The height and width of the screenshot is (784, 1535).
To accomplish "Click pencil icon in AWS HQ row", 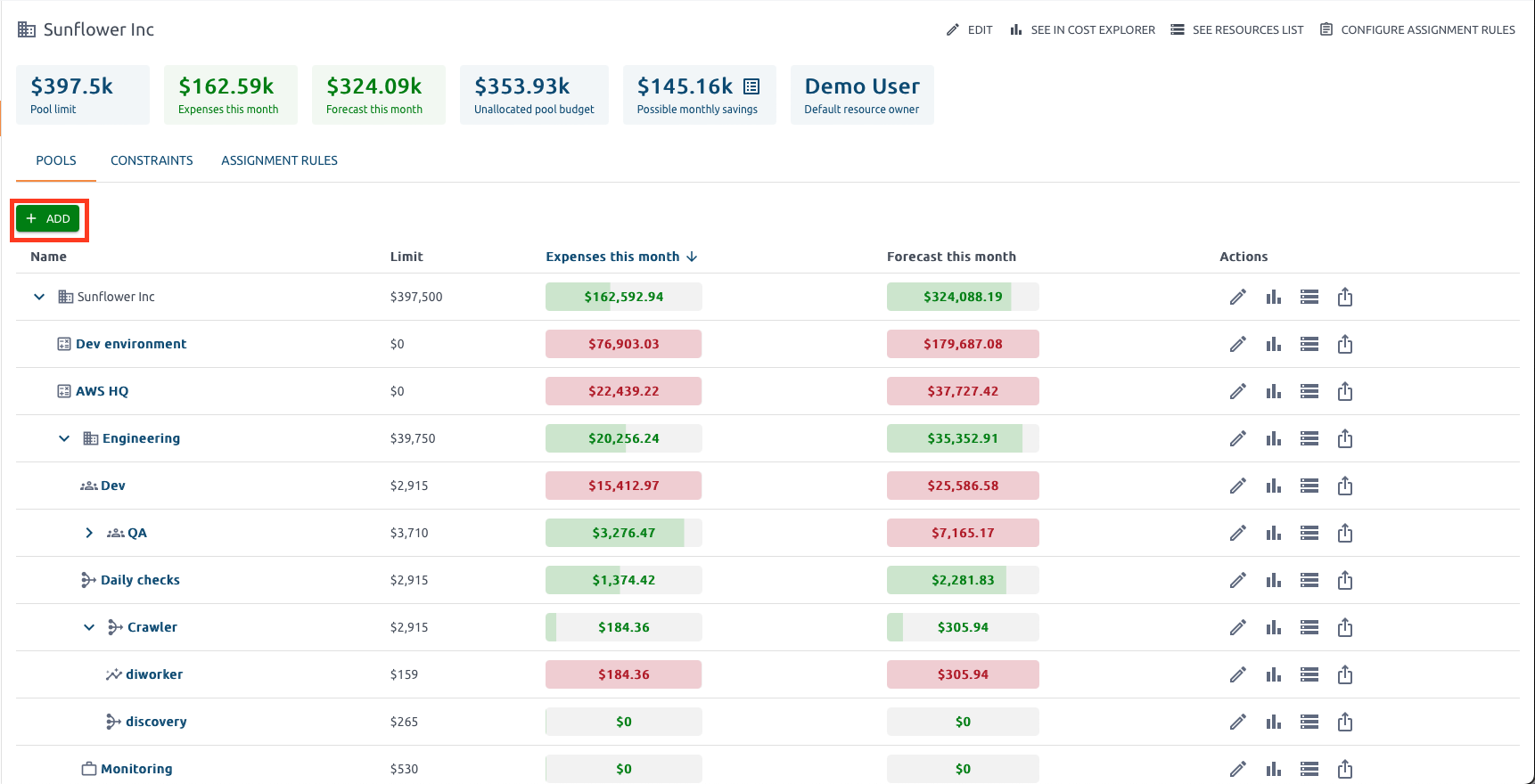I will pyautogui.click(x=1238, y=391).
